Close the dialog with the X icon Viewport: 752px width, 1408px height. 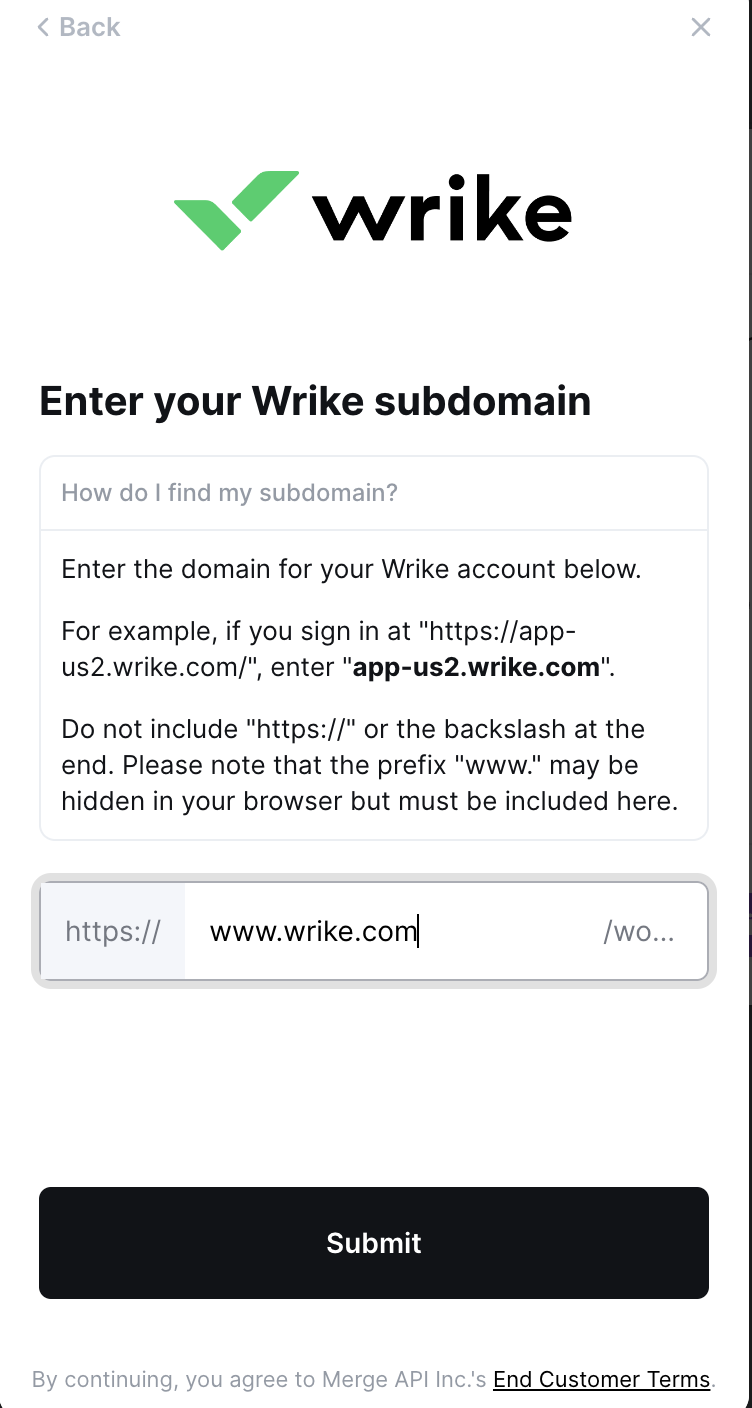701,27
